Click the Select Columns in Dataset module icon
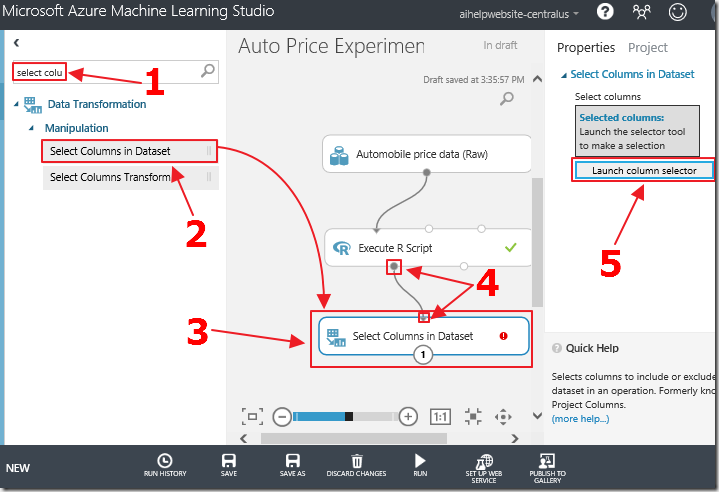 click(x=336, y=337)
